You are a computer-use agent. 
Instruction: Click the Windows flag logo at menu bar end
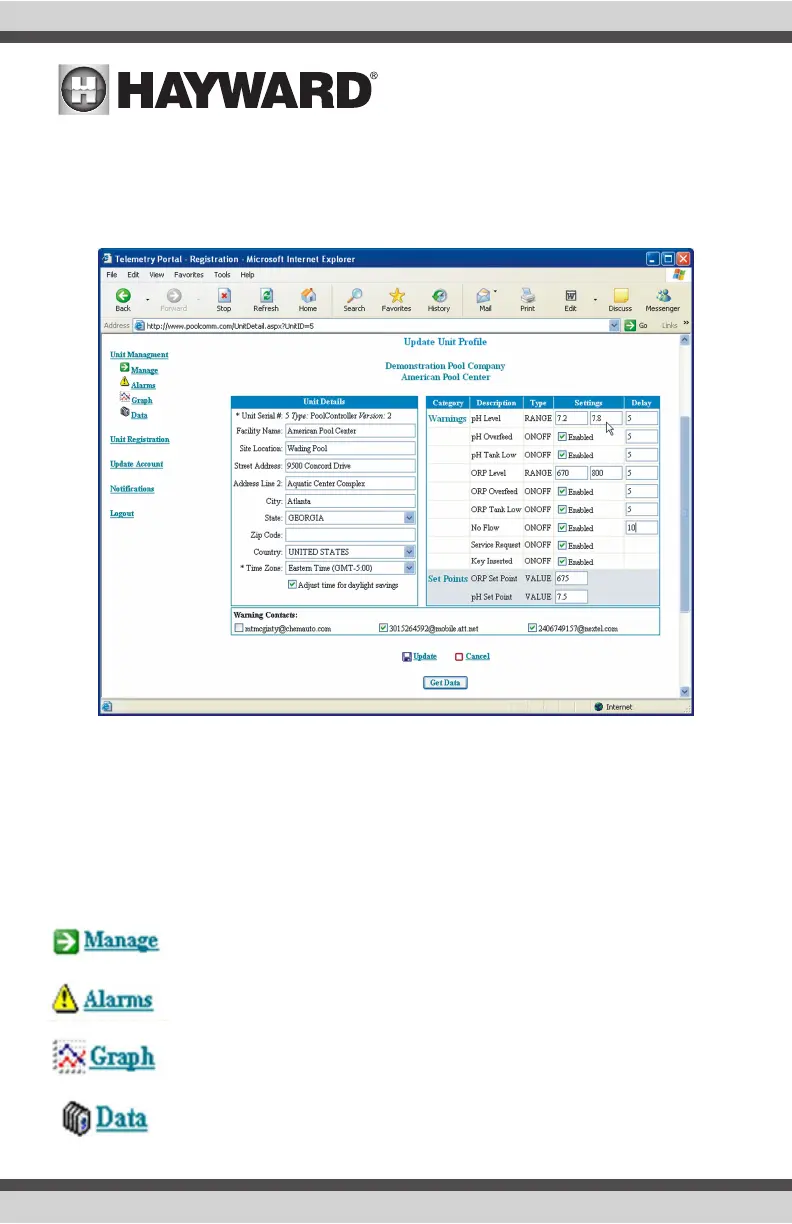click(679, 274)
